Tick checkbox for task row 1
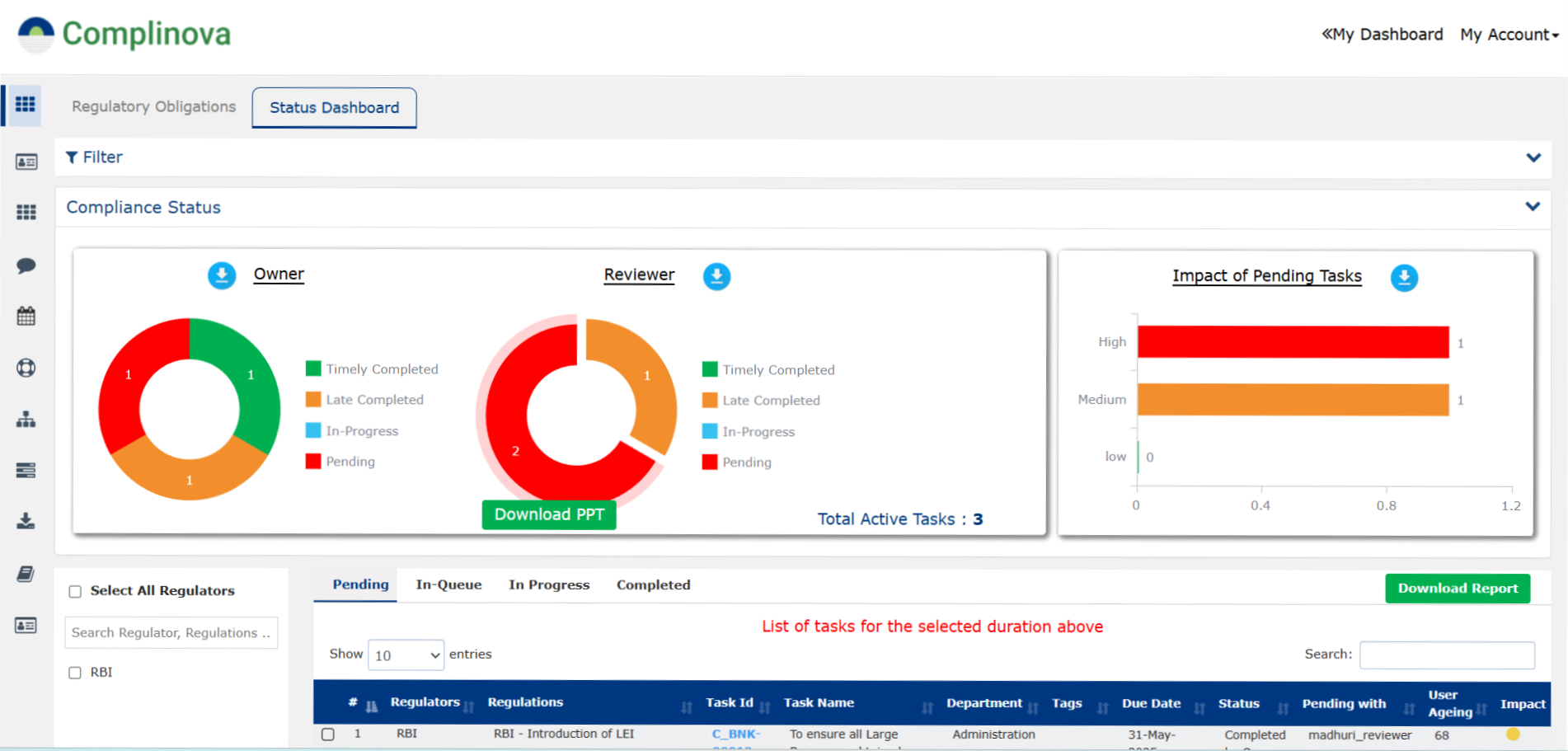 click(328, 734)
